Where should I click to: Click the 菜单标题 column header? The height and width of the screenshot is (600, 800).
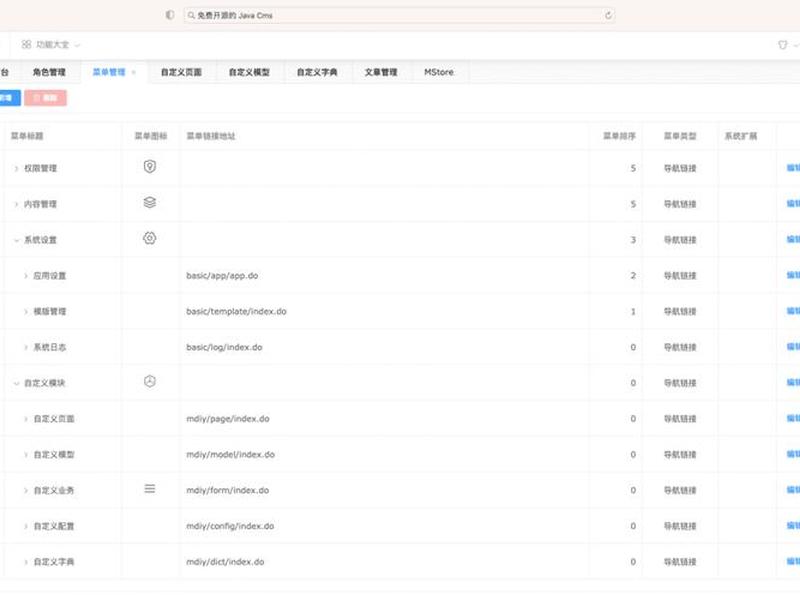27,136
